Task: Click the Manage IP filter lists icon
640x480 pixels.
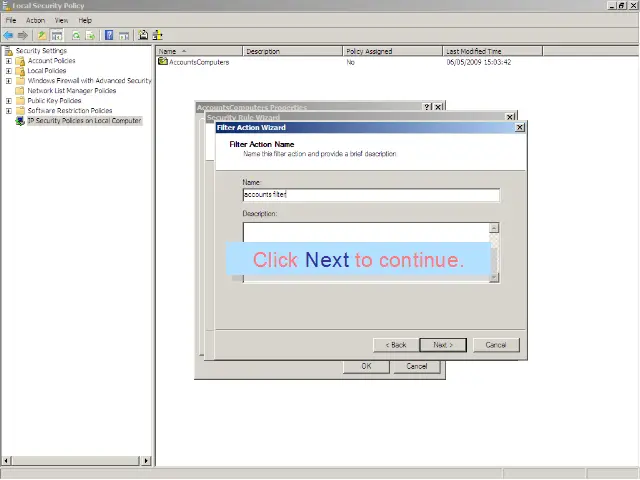Action: pos(157,35)
